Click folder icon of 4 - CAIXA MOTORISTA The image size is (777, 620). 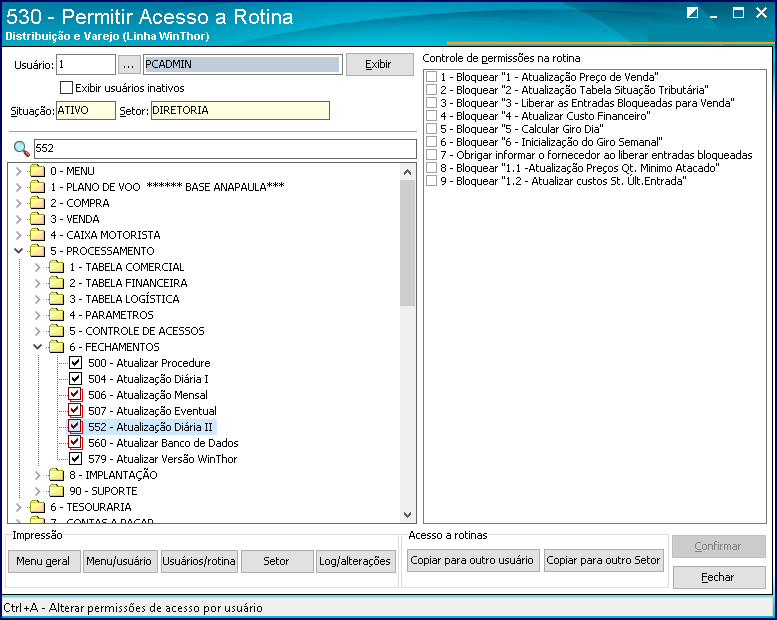coord(37,235)
